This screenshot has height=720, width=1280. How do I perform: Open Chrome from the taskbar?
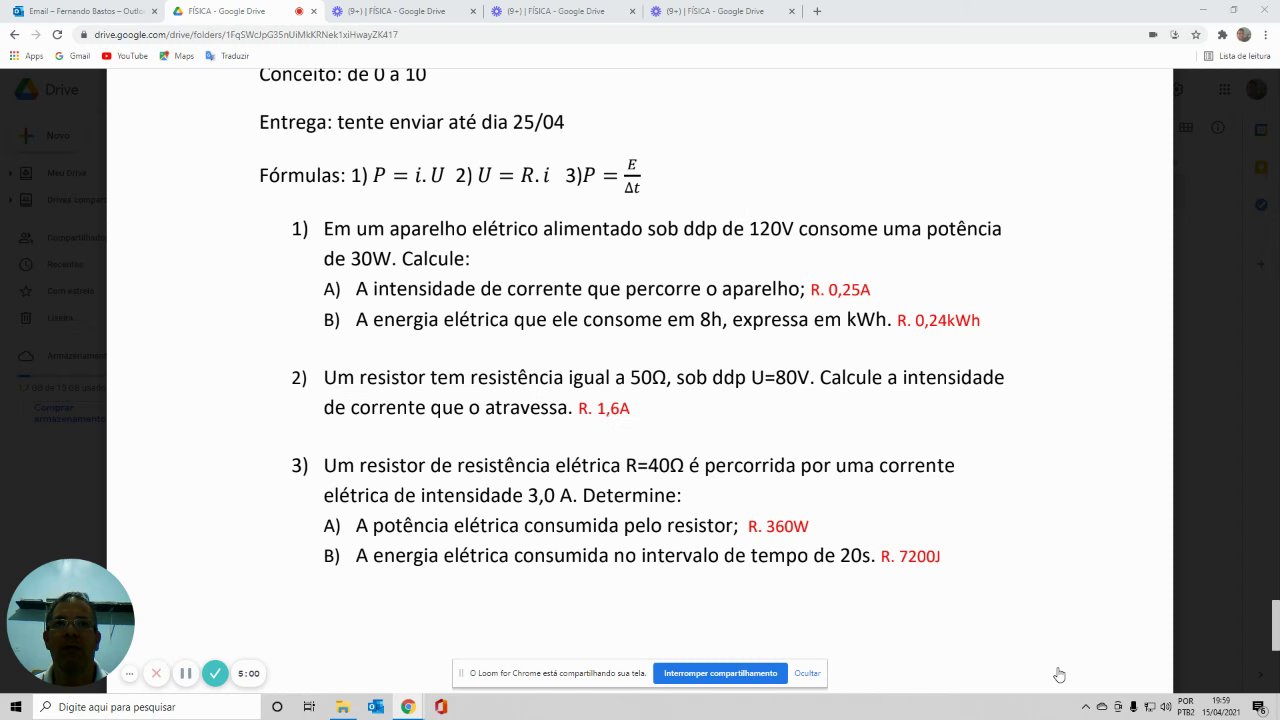408,707
